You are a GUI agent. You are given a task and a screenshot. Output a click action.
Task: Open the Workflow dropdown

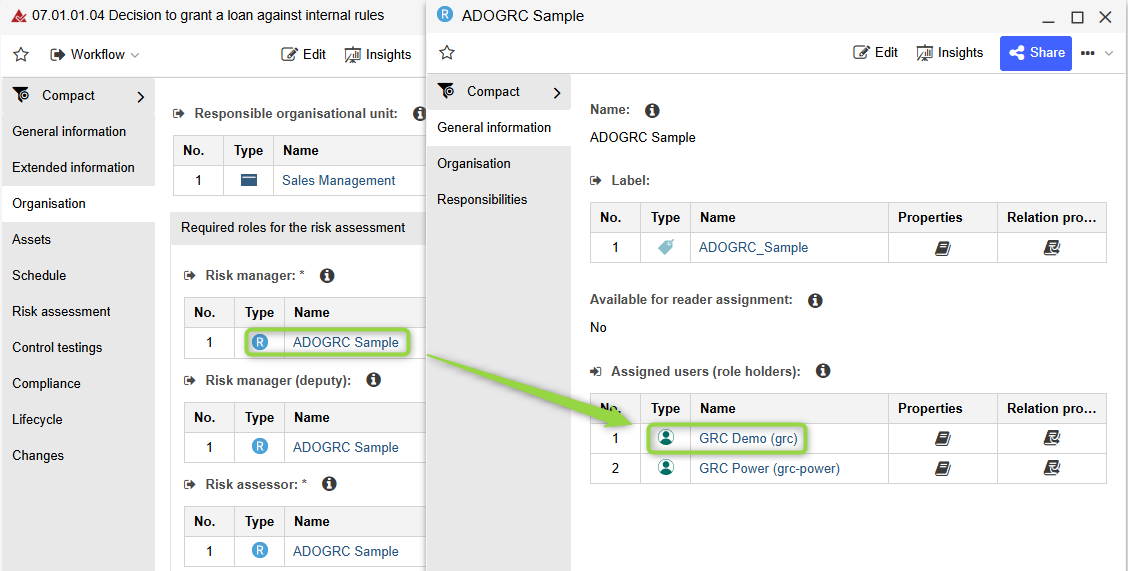95,55
